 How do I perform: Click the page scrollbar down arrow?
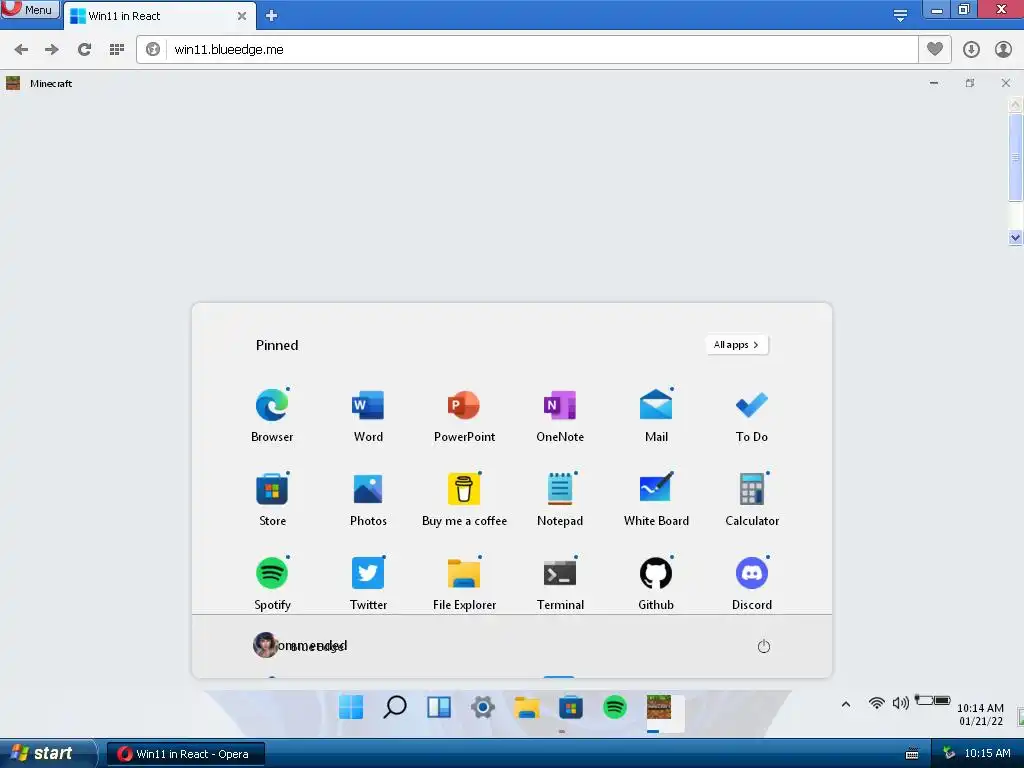pos(1016,238)
